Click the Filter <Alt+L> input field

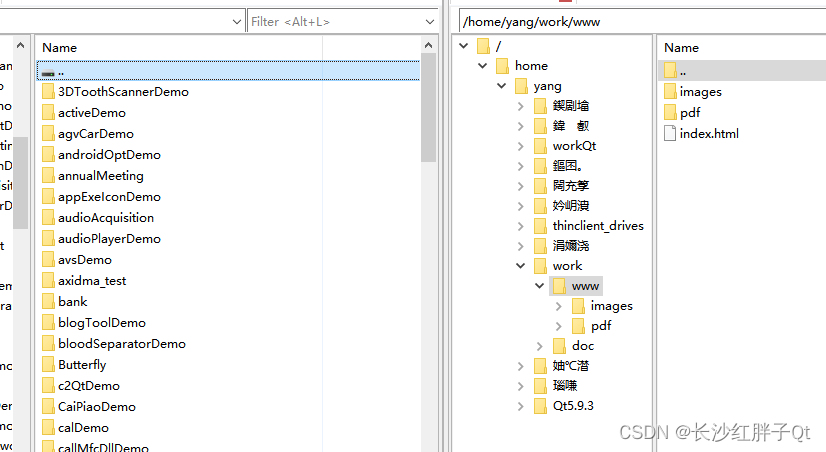click(336, 22)
